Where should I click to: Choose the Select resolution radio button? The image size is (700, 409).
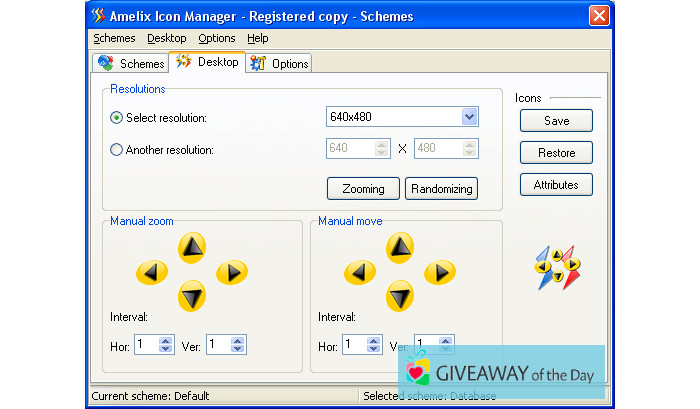[116, 117]
